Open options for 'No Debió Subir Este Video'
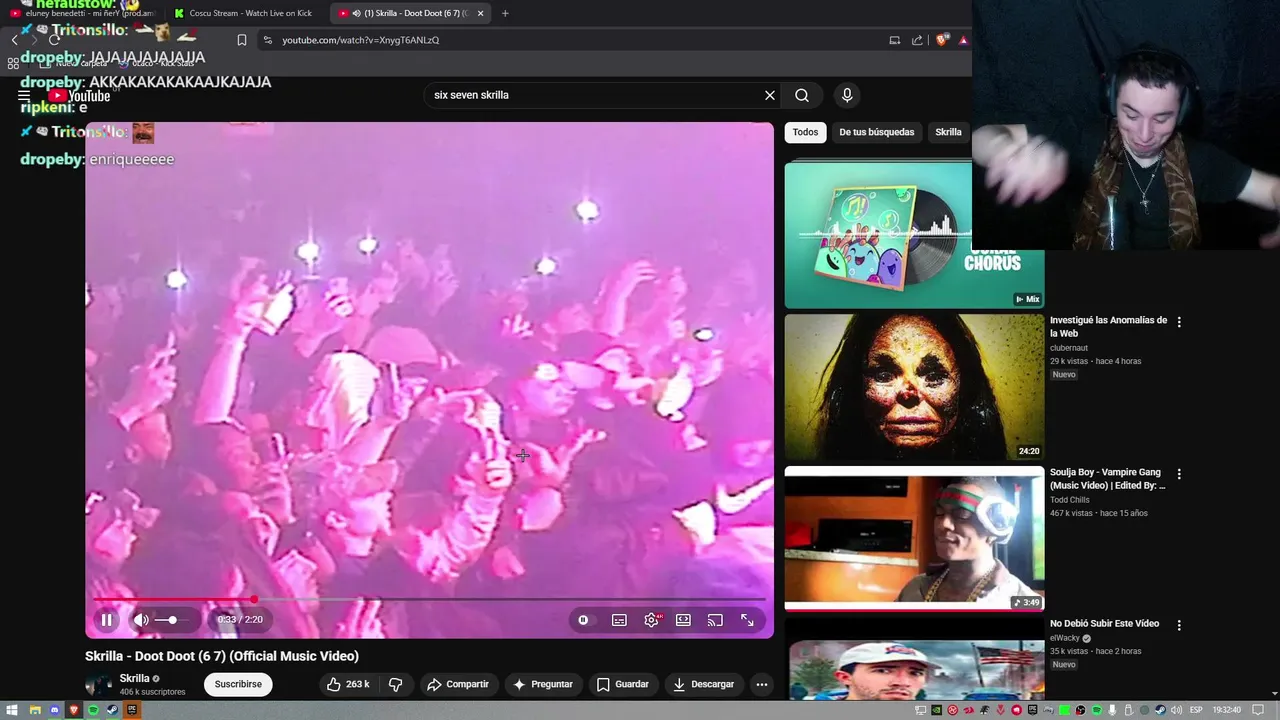1280x720 pixels. 1179,625
